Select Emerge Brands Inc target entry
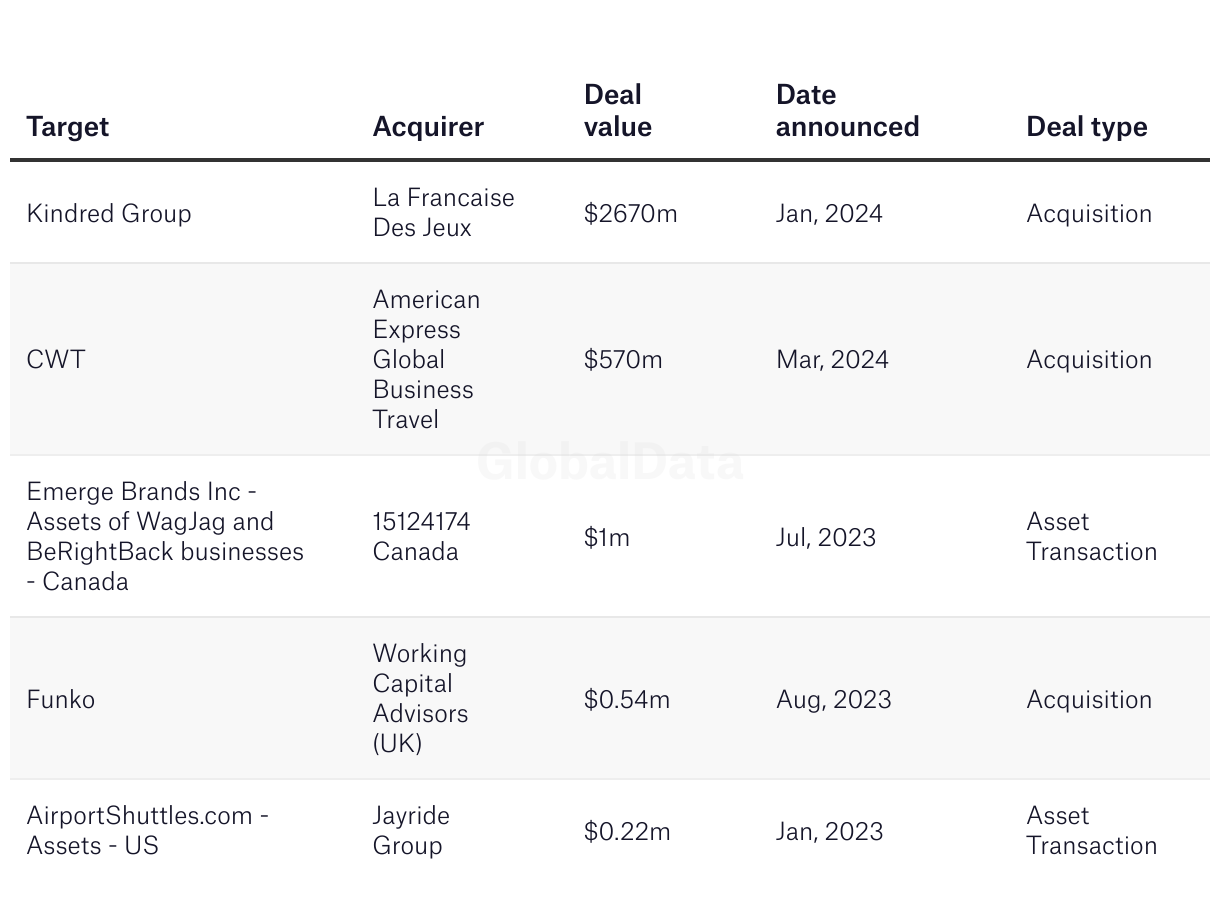Image resolution: width=1220 pixels, height=922 pixels. point(165,536)
